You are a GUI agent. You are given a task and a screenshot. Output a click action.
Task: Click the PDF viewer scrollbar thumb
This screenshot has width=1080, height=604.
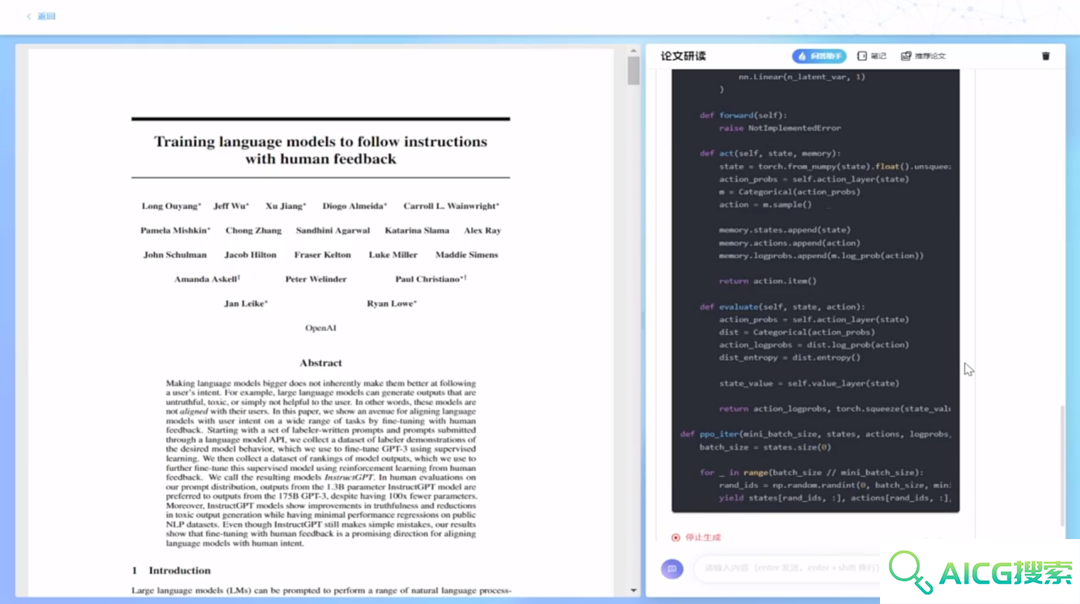tap(634, 70)
